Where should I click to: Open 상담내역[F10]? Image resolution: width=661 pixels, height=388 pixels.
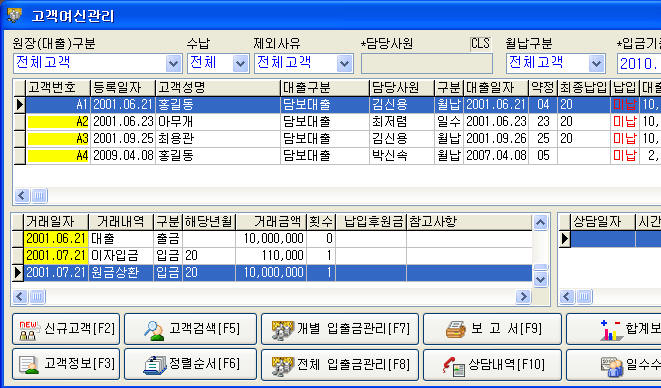(492, 364)
